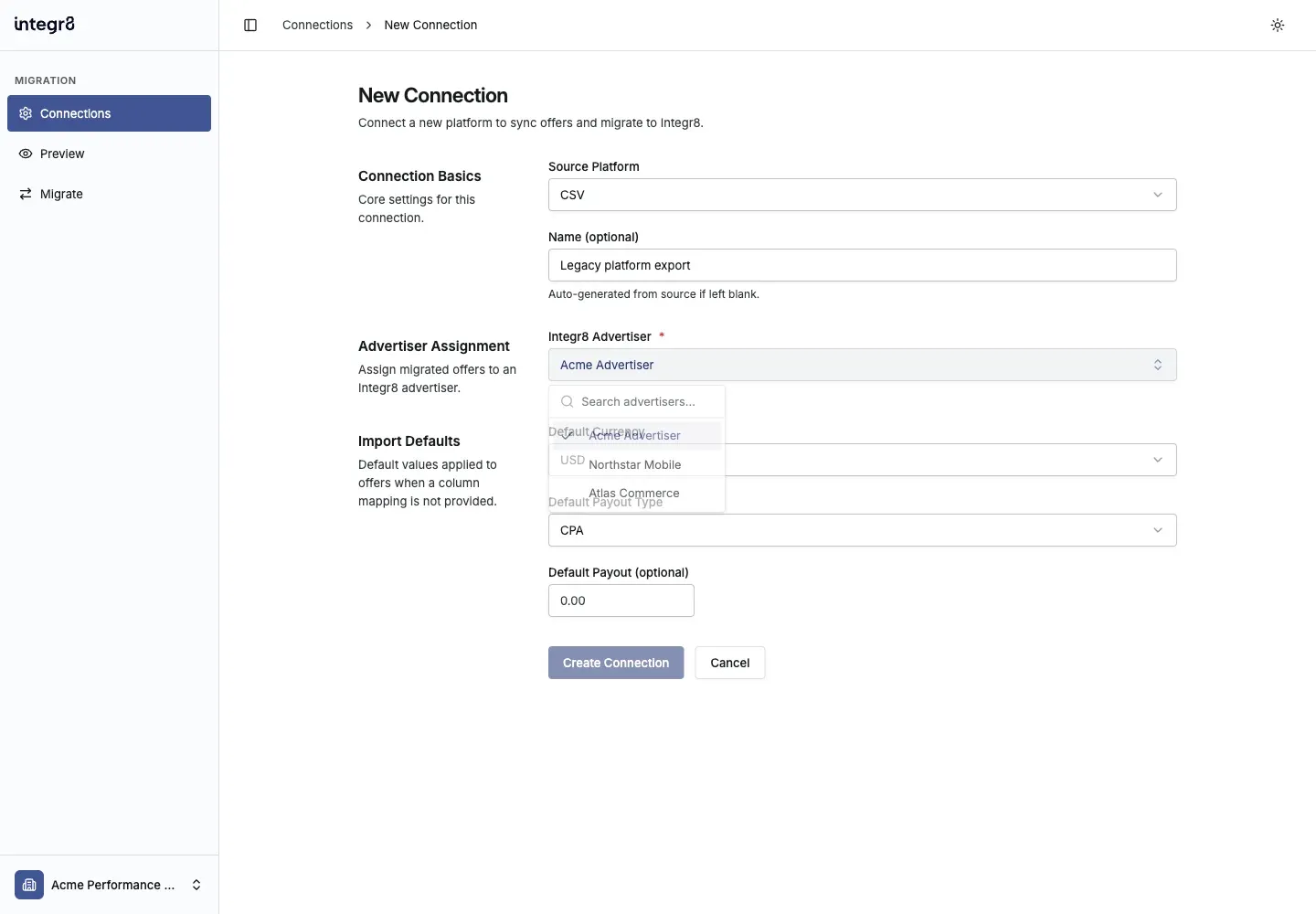This screenshot has width=1316, height=914.
Task: Select Acme Advertiser option in list
Action: pyautogui.click(x=637, y=435)
